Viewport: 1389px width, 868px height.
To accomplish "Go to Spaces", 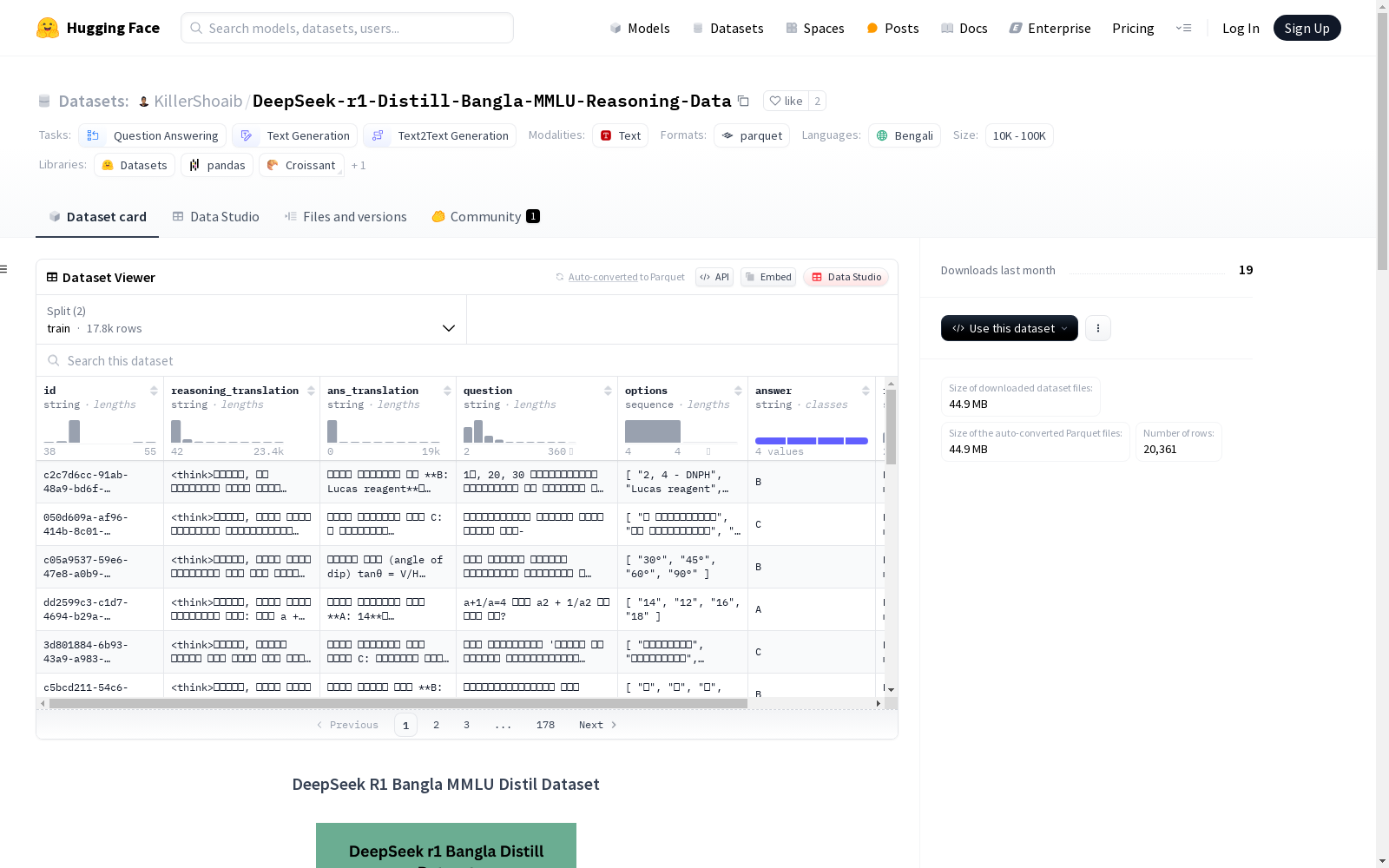I will (815, 28).
